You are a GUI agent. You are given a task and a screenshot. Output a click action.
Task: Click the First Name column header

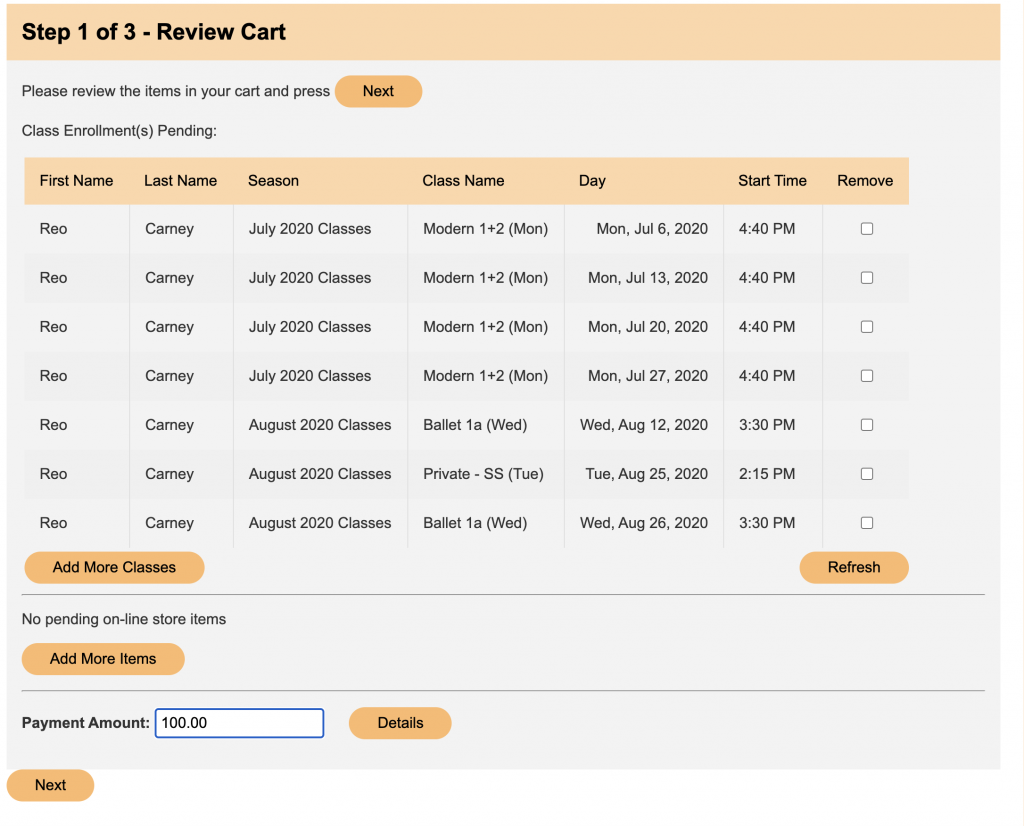pyautogui.click(x=76, y=181)
